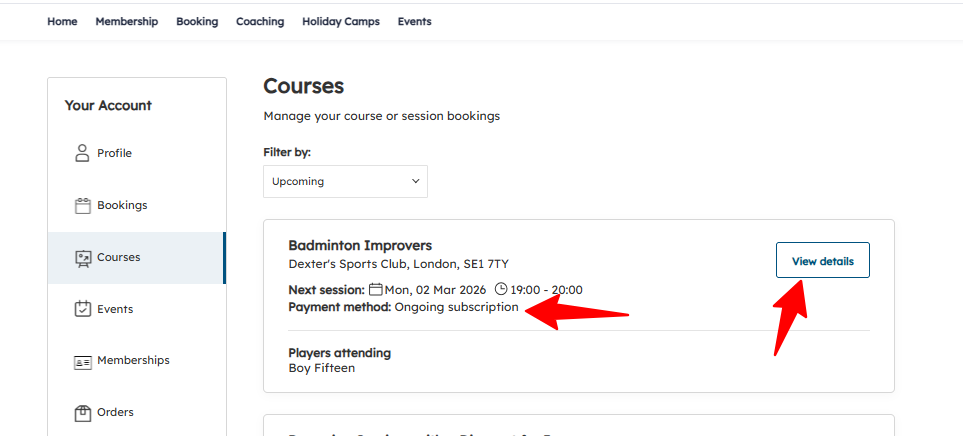Image resolution: width=963 pixels, height=436 pixels.
Task: Select Memberships in the account sidebar
Action: pos(133,360)
